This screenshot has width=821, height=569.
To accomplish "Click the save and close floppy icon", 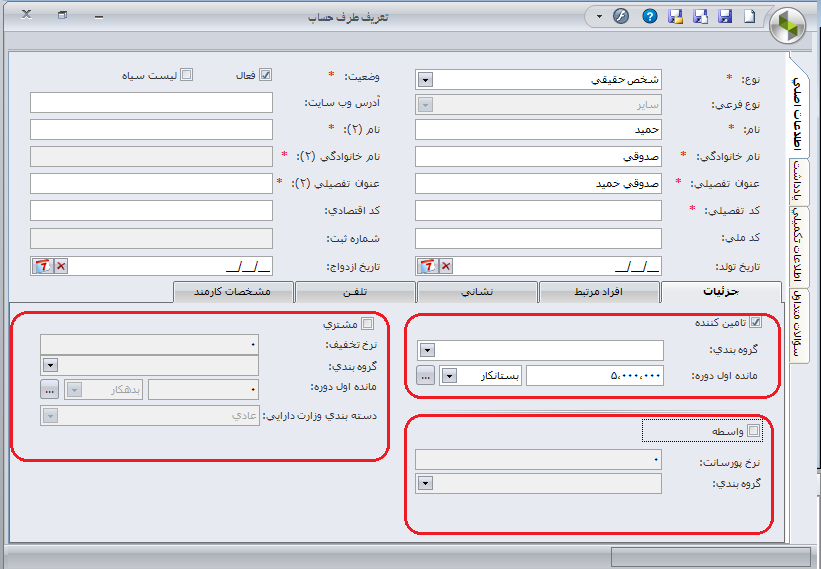I will (x=675, y=16).
